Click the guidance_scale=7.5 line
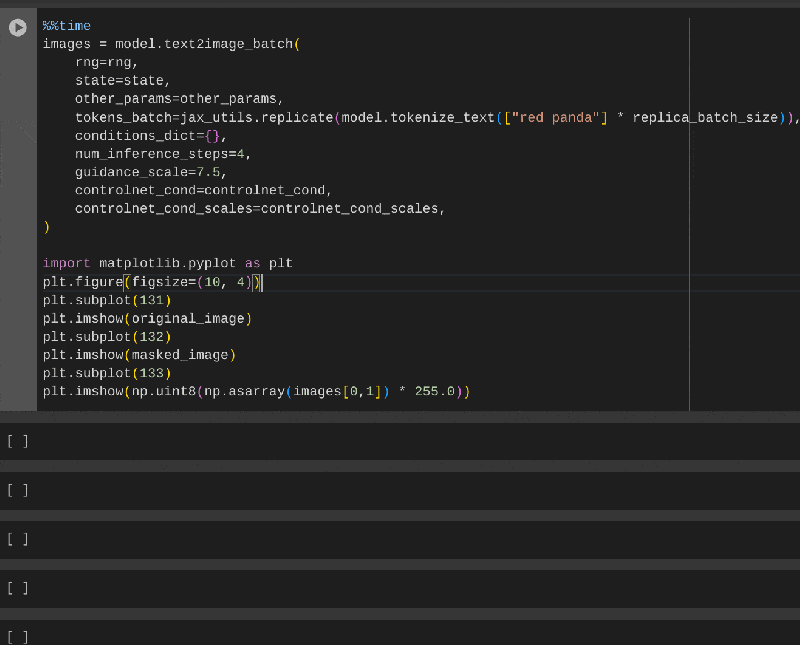800x645 pixels. coord(151,172)
